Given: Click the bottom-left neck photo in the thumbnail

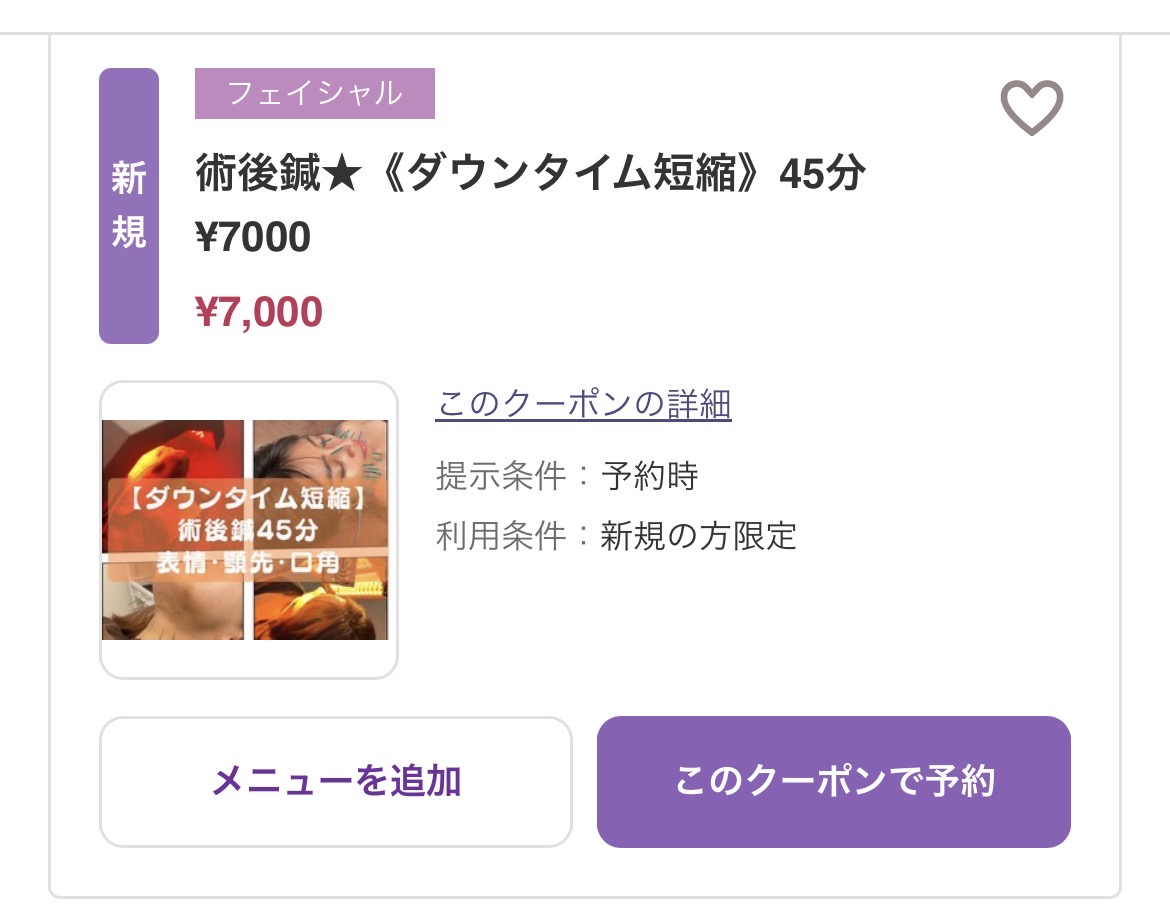Looking at the screenshot, I should 172,610.
